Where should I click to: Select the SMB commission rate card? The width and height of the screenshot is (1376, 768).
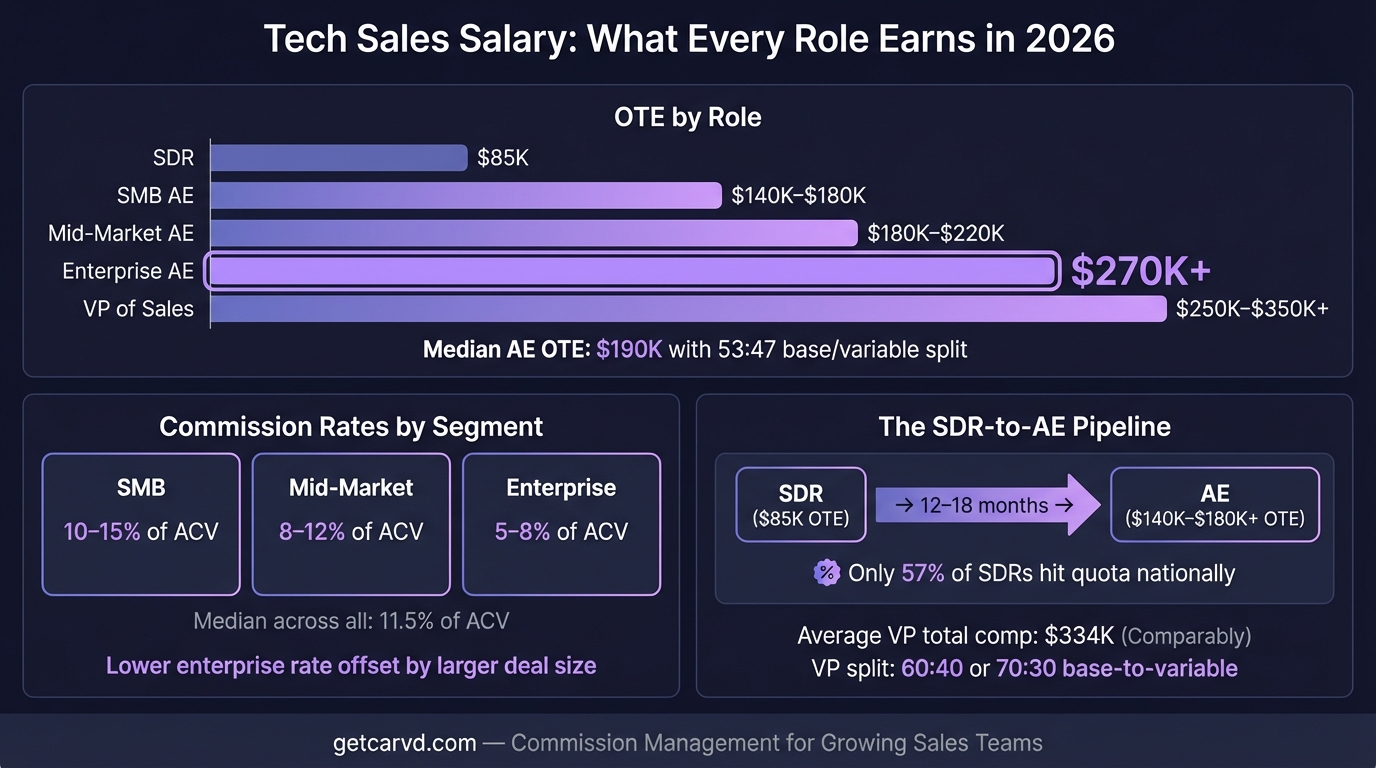coord(141,524)
